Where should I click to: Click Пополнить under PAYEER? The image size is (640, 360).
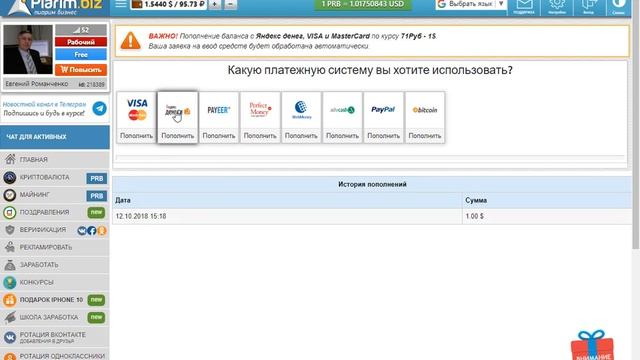(219, 136)
